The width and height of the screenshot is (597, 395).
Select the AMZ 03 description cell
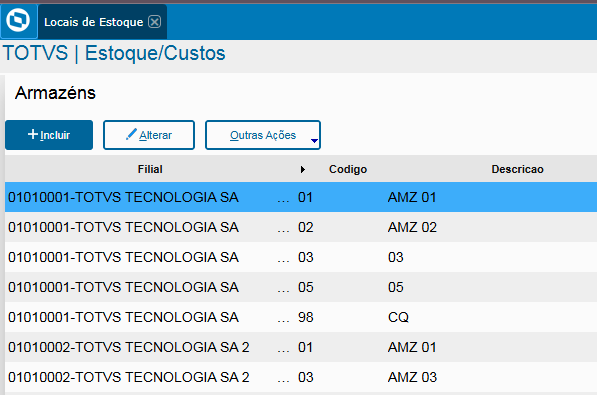click(412, 377)
